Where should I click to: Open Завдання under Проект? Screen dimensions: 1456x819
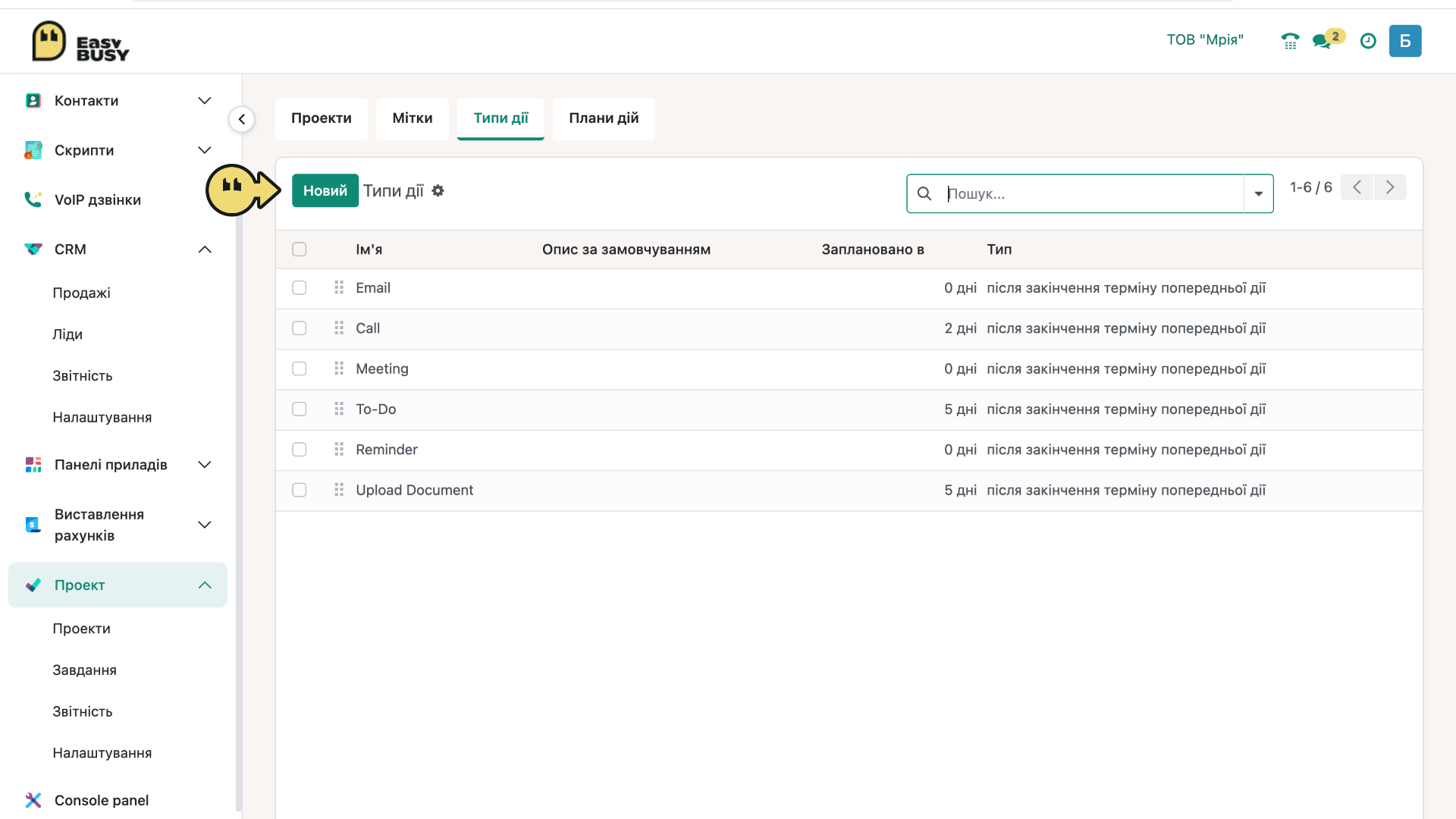coord(85,670)
